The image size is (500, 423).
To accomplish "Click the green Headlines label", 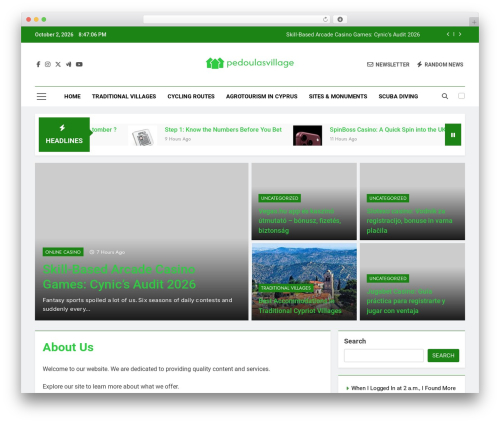I will (x=64, y=135).
